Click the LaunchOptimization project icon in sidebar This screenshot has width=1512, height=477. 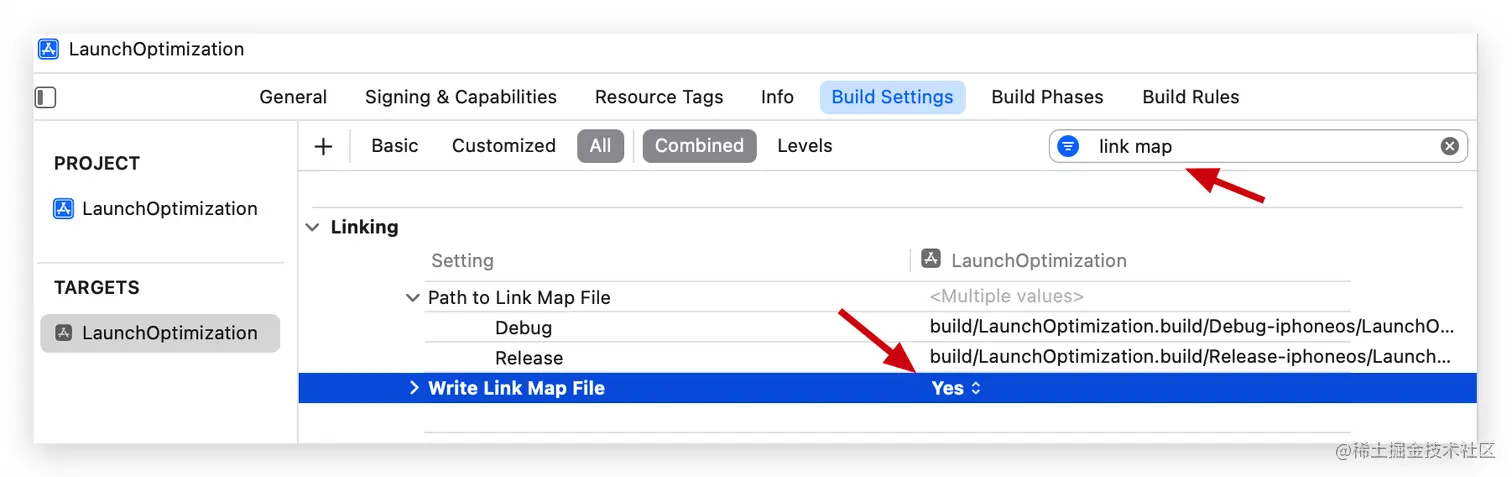[x=63, y=208]
